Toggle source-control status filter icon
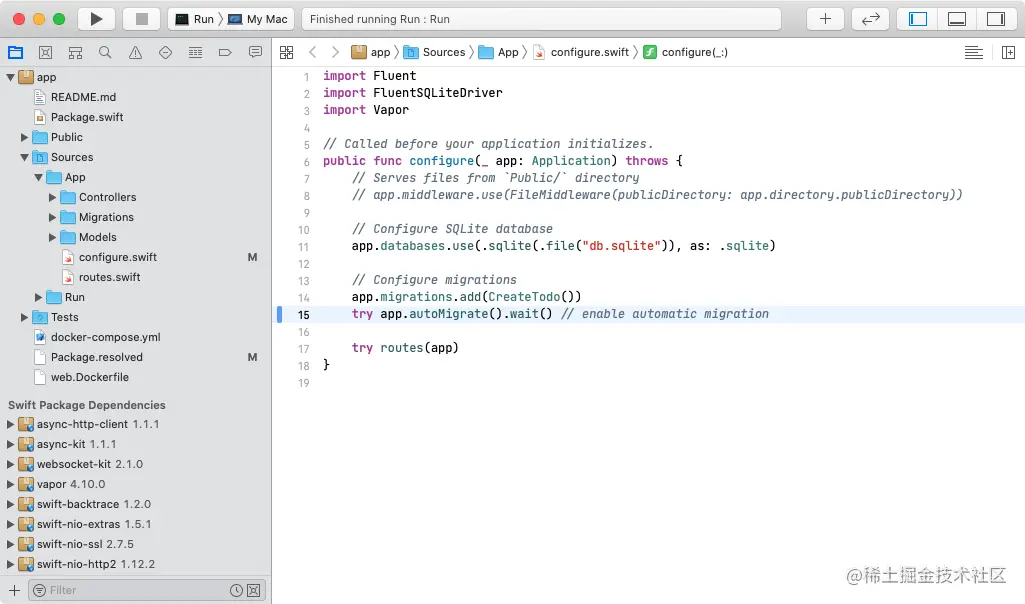This screenshot has height=604, width=1025. click(x=254, y=590)
